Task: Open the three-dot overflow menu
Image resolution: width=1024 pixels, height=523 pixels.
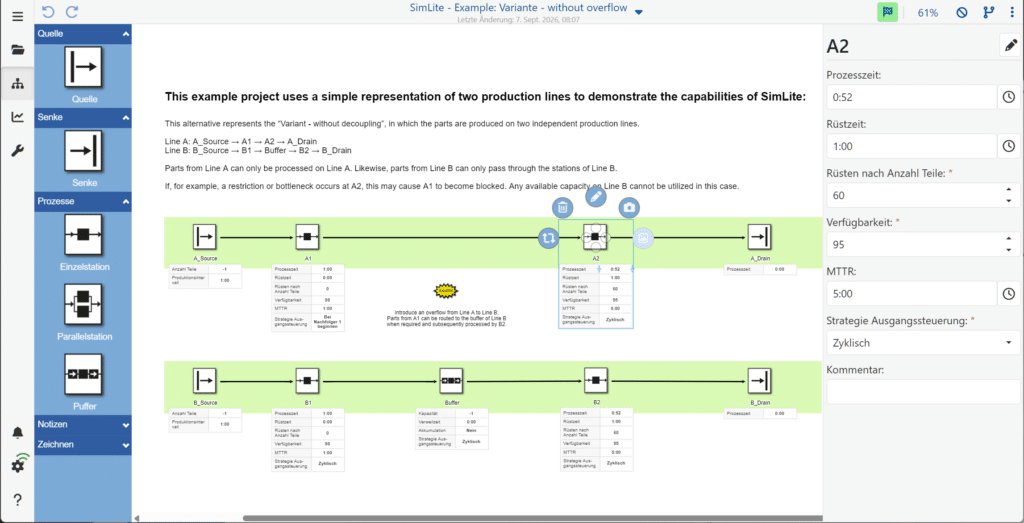Action: 1012,12
